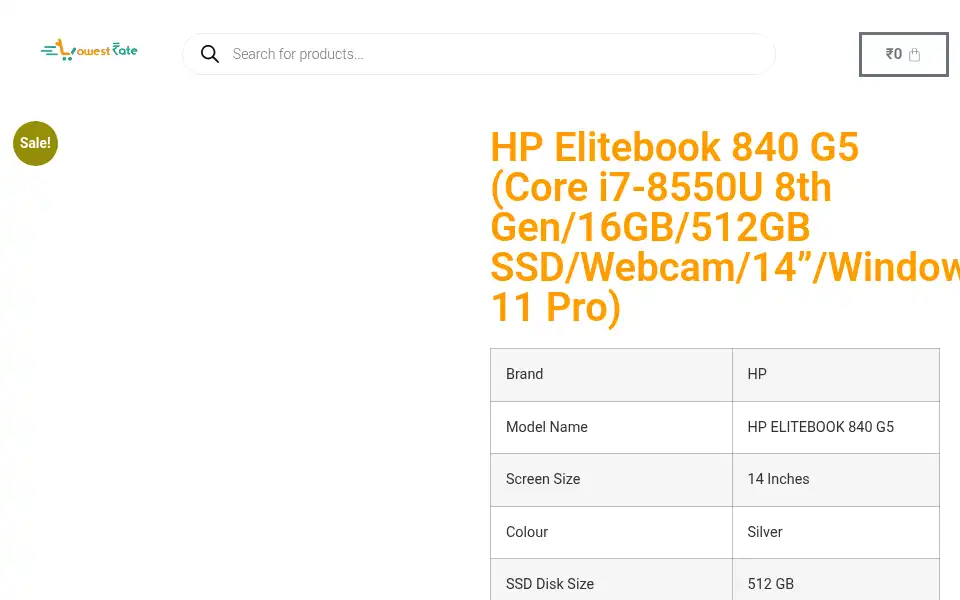960x600 pixels.
Task: Click the LowestRate logo
Action: (x=89, y=50)
